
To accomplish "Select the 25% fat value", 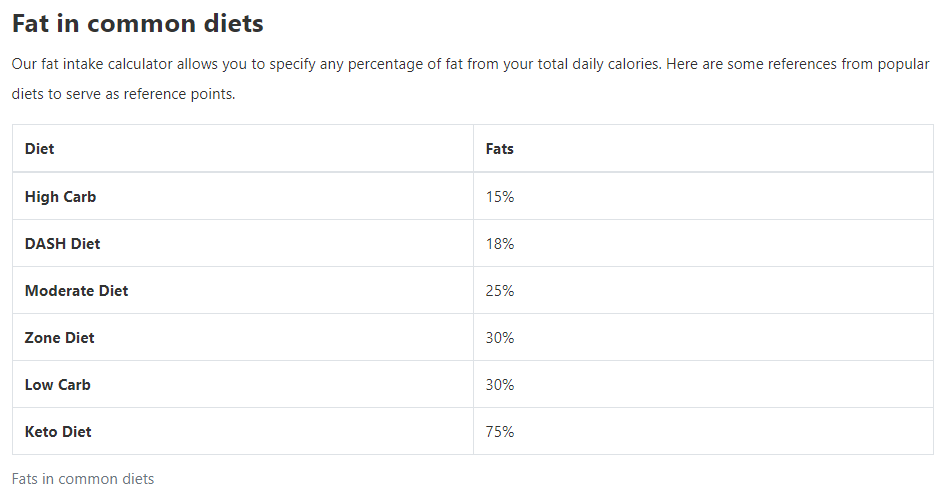I will tap(500, 291).
